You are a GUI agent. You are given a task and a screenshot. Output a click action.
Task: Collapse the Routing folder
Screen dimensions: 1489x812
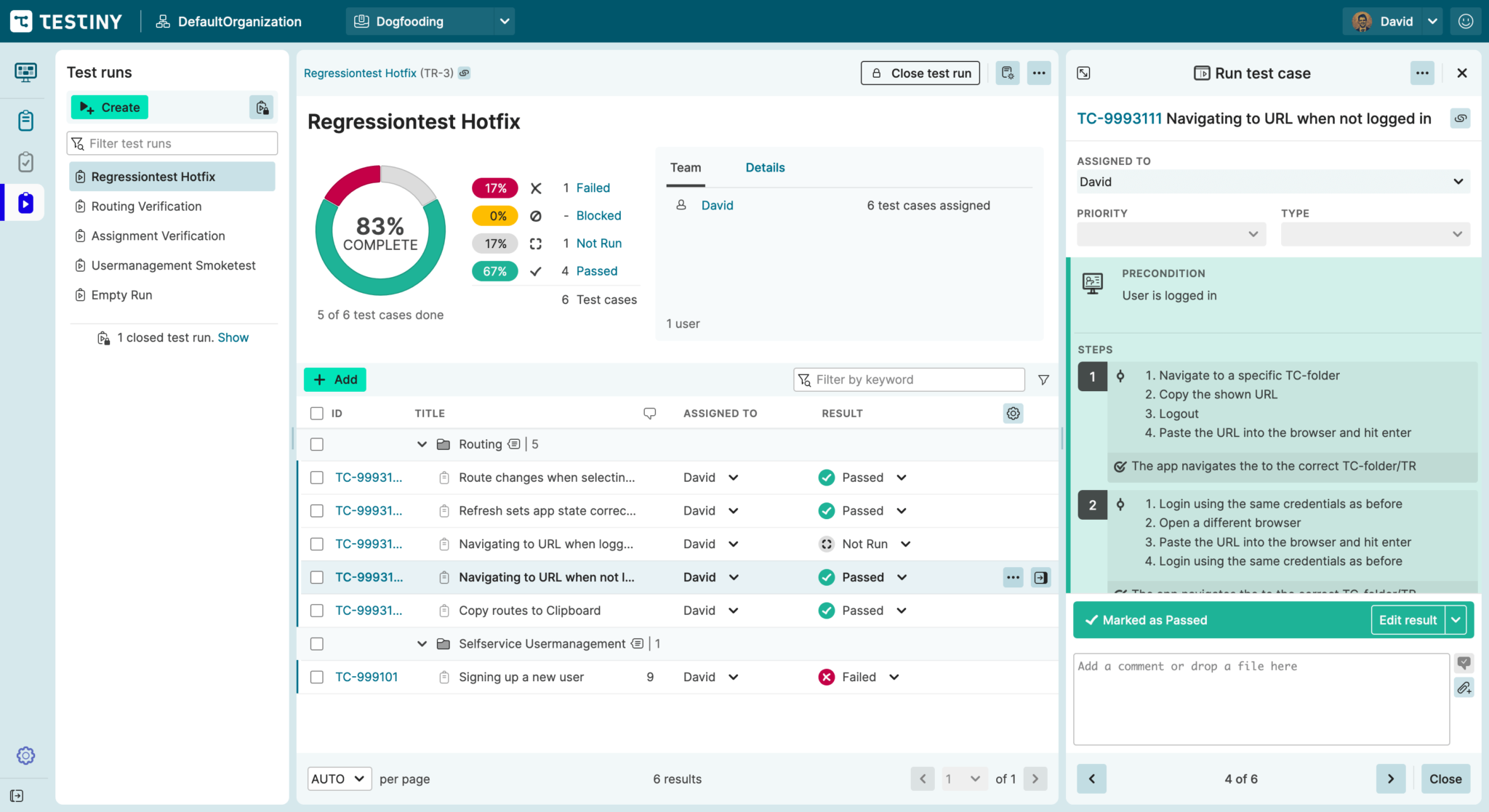[x=422, y=444]
